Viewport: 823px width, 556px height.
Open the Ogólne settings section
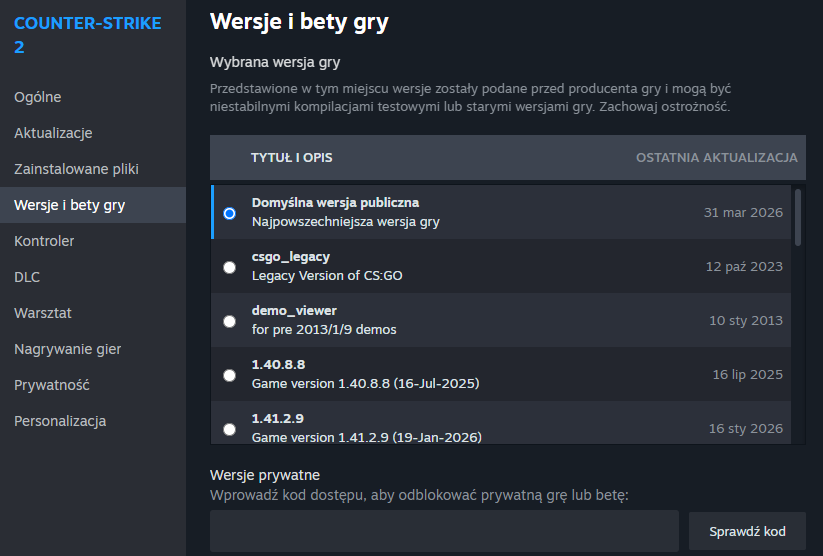pyautogui.click(x=38, y=97)
